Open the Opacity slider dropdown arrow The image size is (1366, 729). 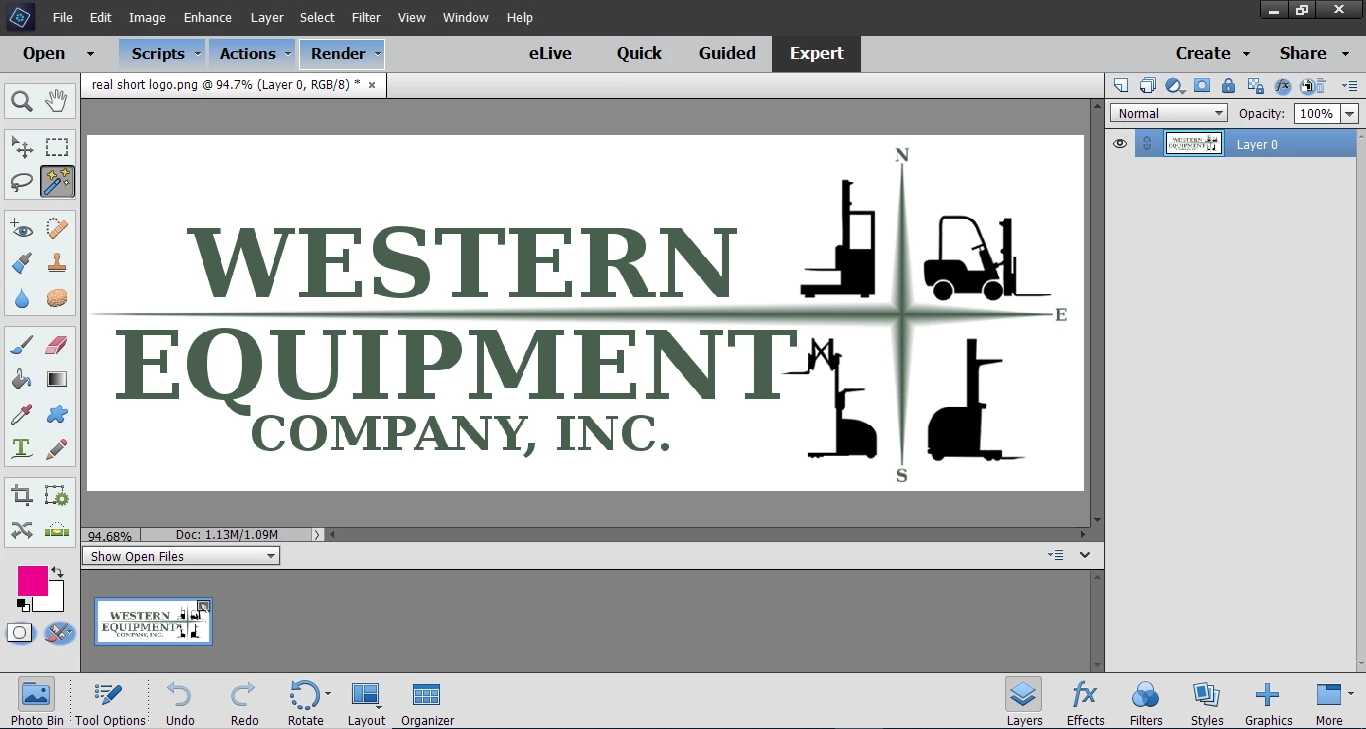click(x=1350, y=114)
